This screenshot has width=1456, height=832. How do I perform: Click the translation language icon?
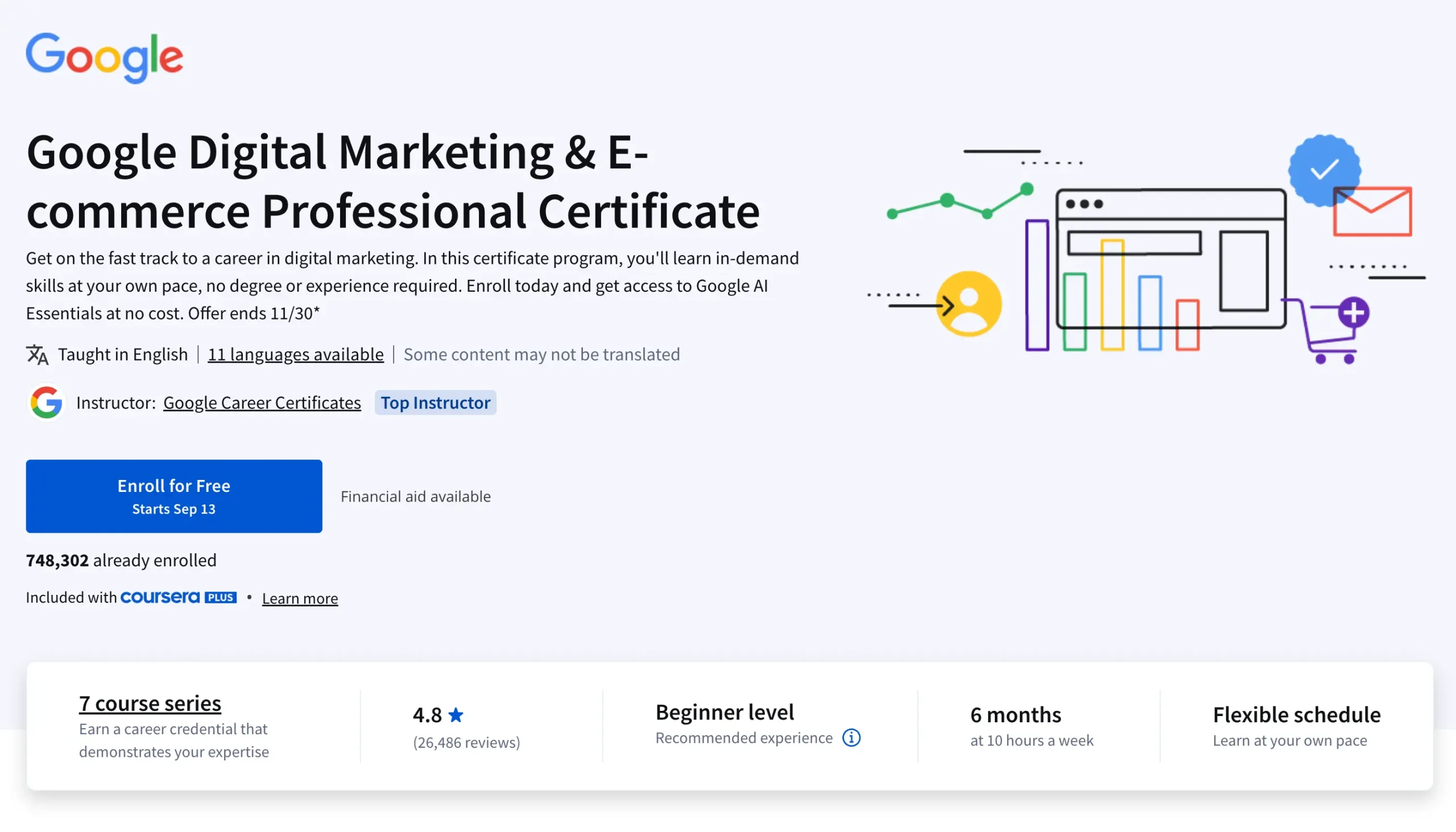[x=37, y=355]
